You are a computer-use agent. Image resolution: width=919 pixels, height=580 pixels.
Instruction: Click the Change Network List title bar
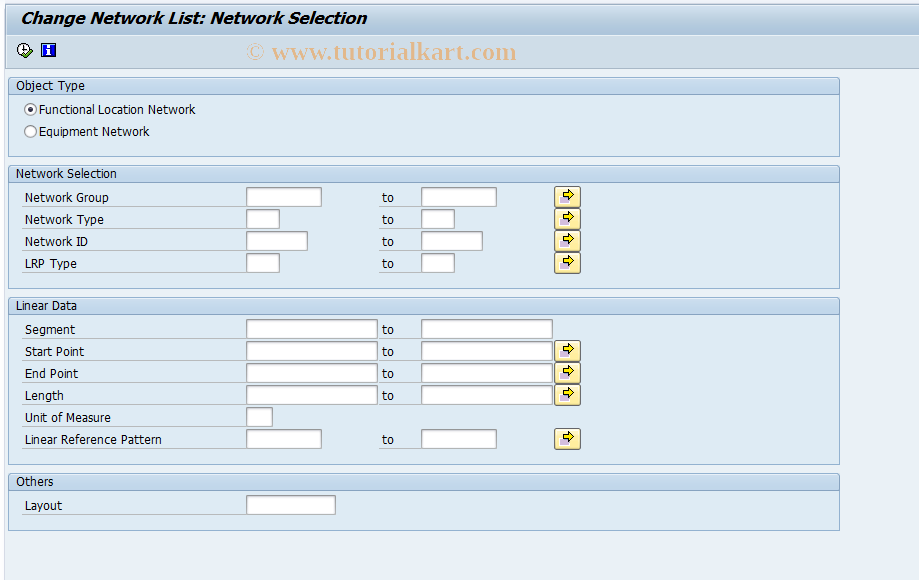point(192,18)
